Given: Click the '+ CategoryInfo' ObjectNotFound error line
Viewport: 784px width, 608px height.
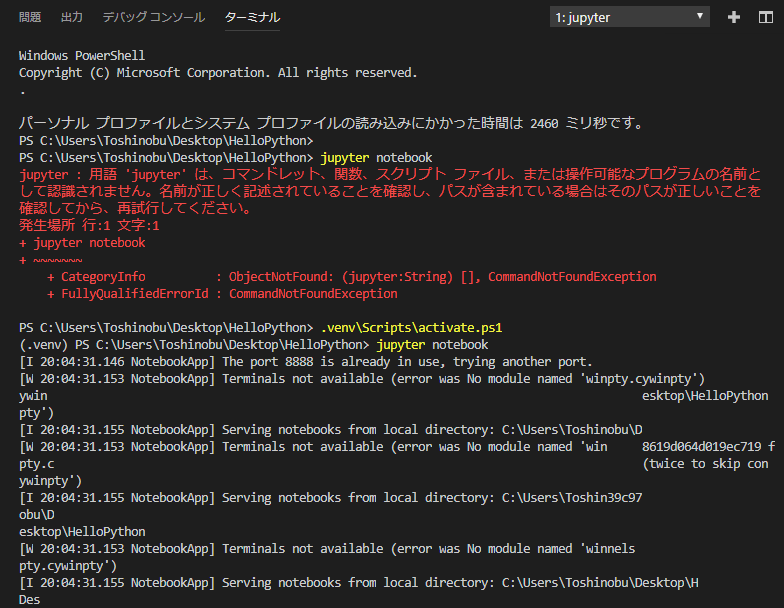Looking at the screenshot, I should point(352,277).
